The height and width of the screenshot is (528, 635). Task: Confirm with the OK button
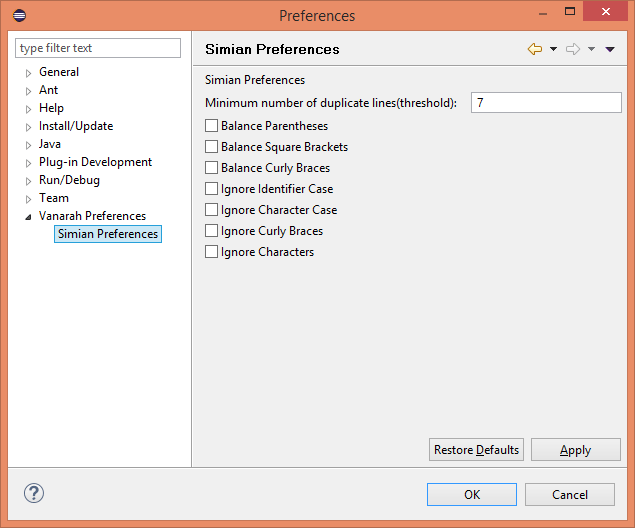tap(472, 494)
